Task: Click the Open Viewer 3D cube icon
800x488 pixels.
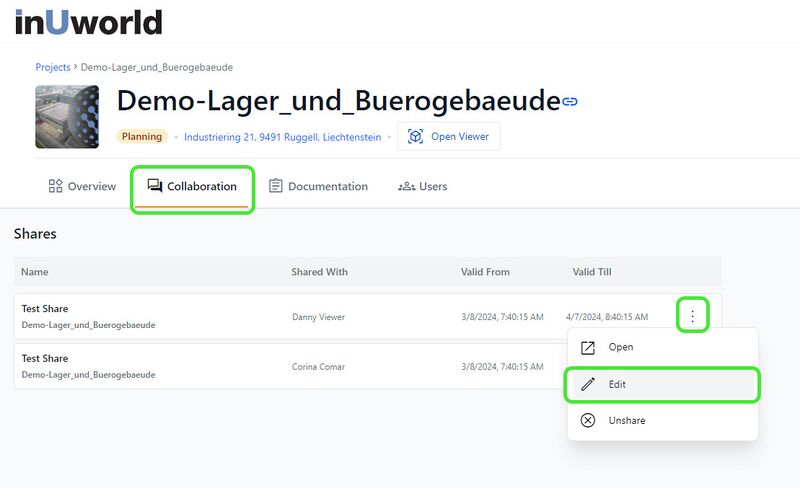Action: click(415, 137)
